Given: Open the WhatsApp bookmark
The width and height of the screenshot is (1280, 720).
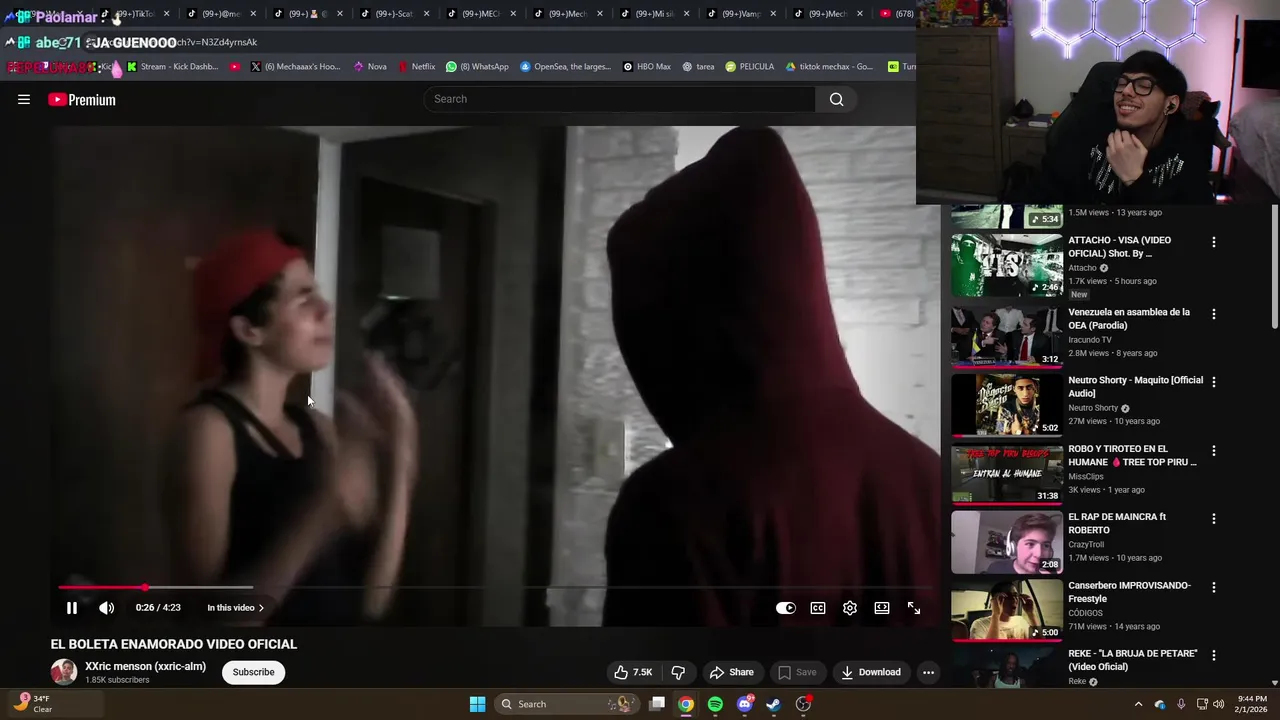Looking at the screenshot, I should 478,67.
